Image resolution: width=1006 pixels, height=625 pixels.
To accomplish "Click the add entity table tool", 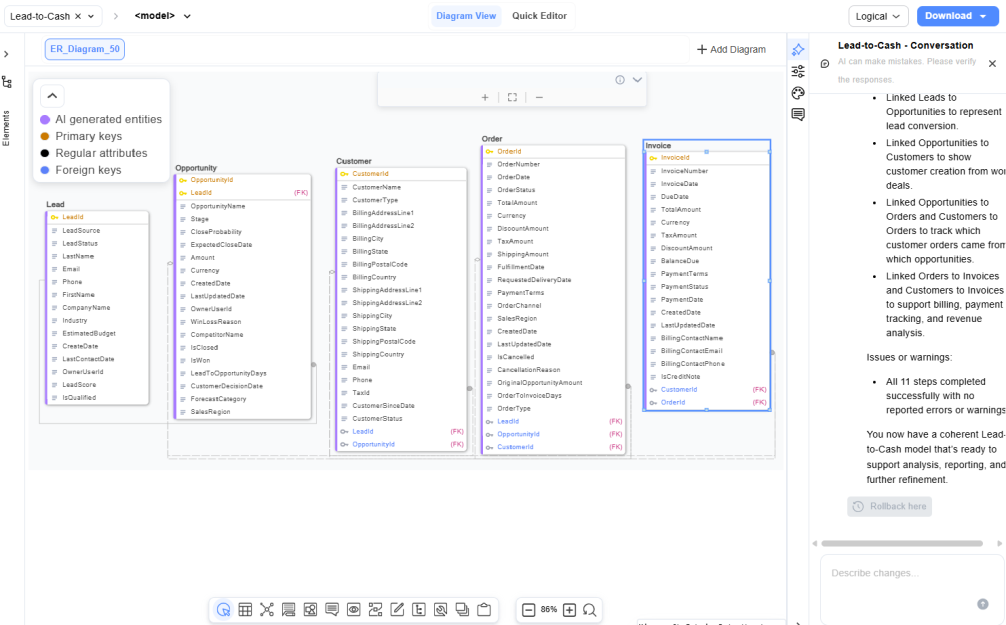I will point(245,610).
